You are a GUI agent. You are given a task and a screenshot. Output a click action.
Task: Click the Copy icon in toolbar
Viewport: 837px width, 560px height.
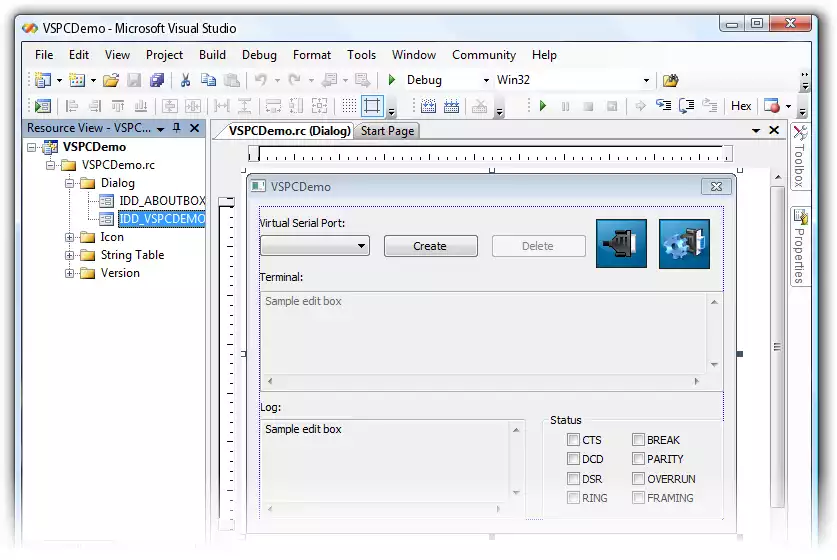click(208, 81)
